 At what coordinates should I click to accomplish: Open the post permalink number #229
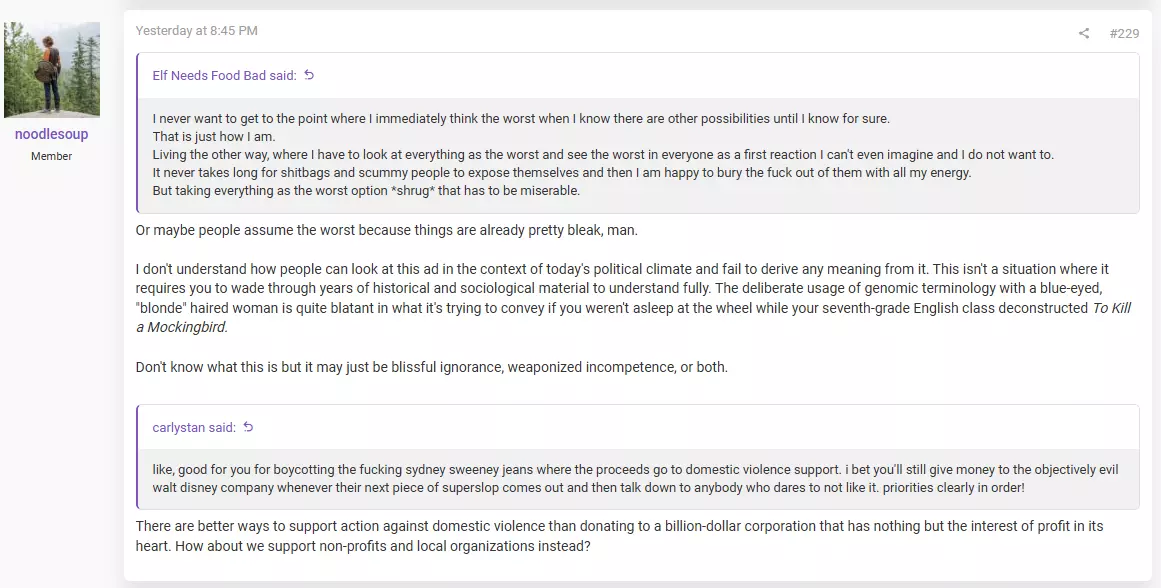click(x=1124, y=33)
